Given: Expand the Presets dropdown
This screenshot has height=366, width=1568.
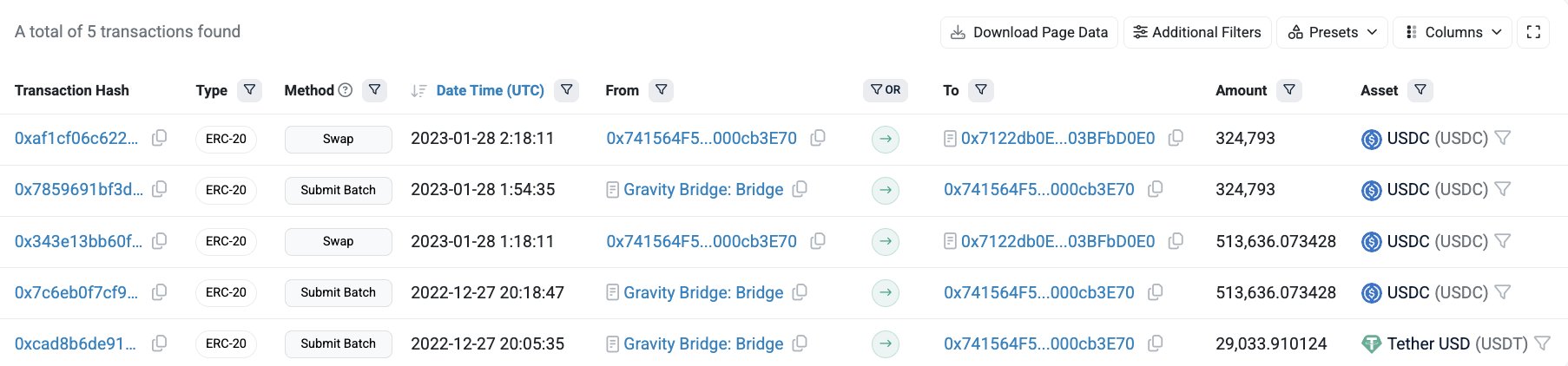Looking at the screenshot, I should [x=1332, y=32].
